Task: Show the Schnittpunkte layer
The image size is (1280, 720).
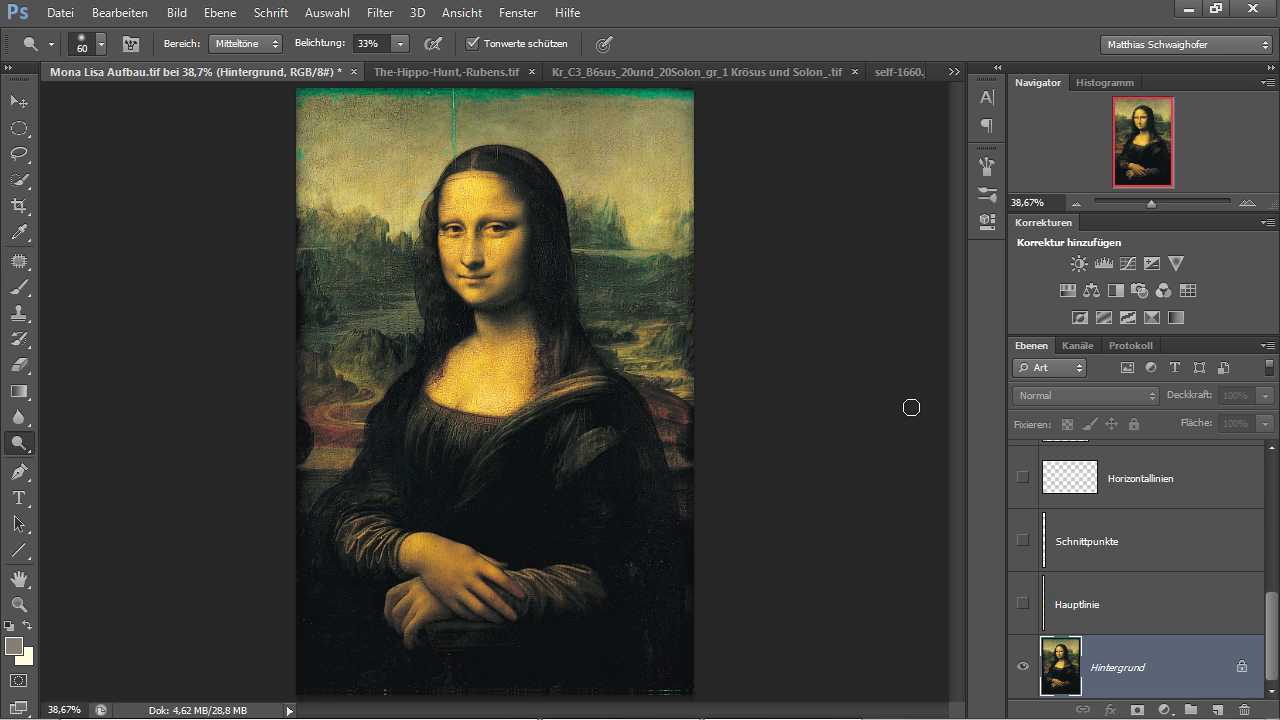Action: tap(1022, 540)
